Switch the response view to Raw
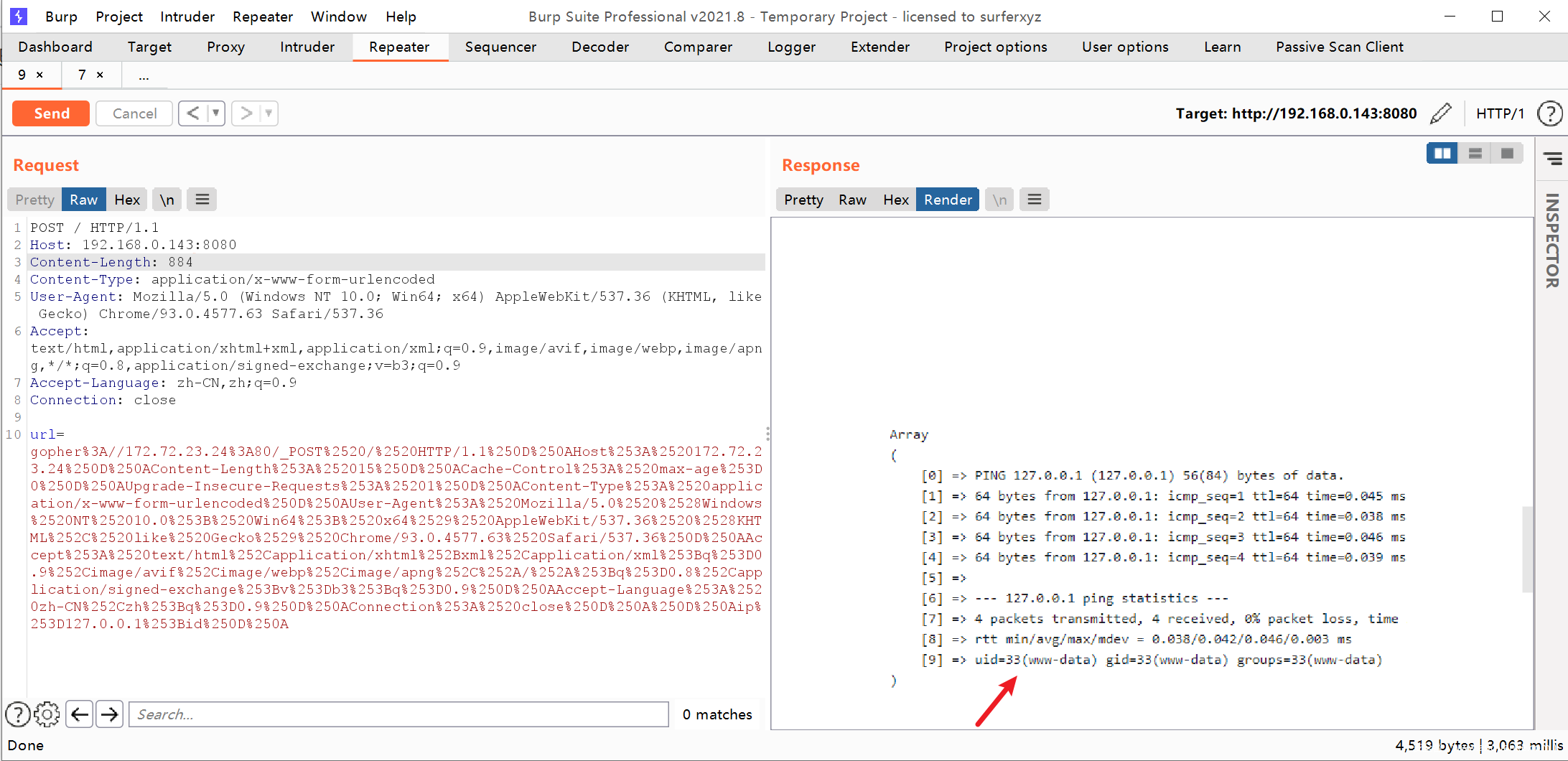 tap(852, 200)
